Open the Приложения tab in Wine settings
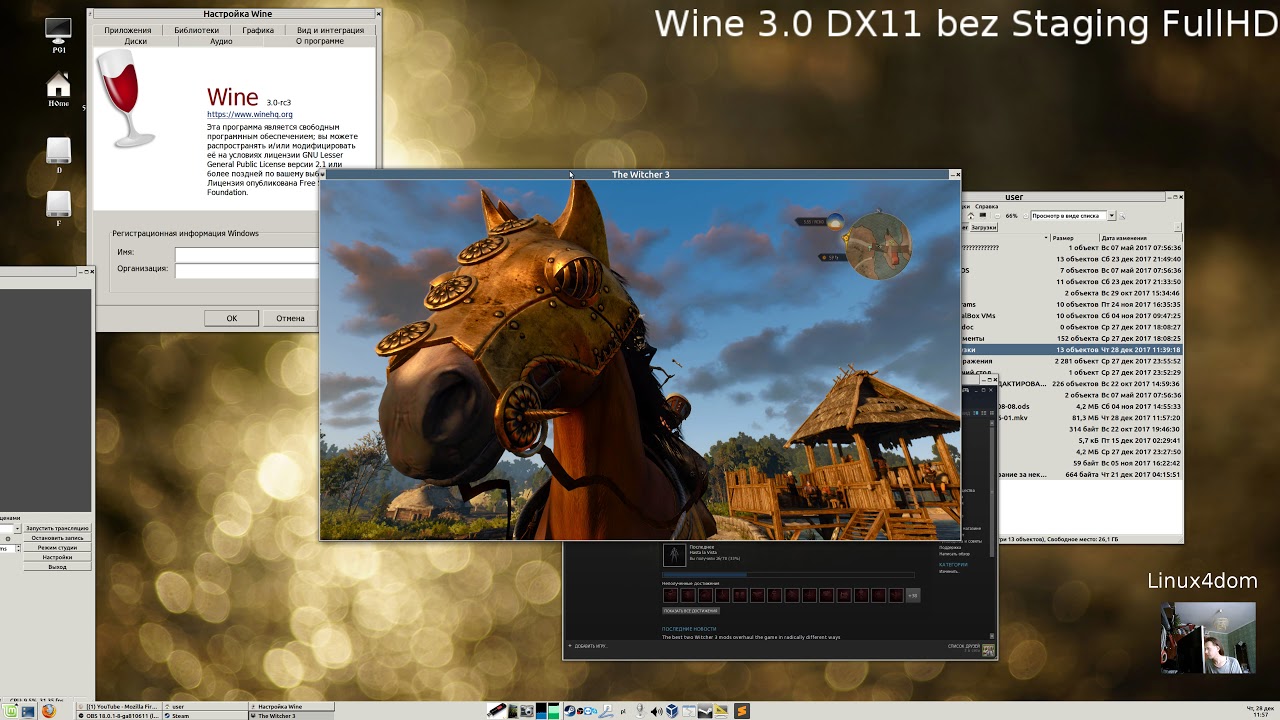Image resolution: width=1280 pixels, height=720 pixels. click(128, 30)
